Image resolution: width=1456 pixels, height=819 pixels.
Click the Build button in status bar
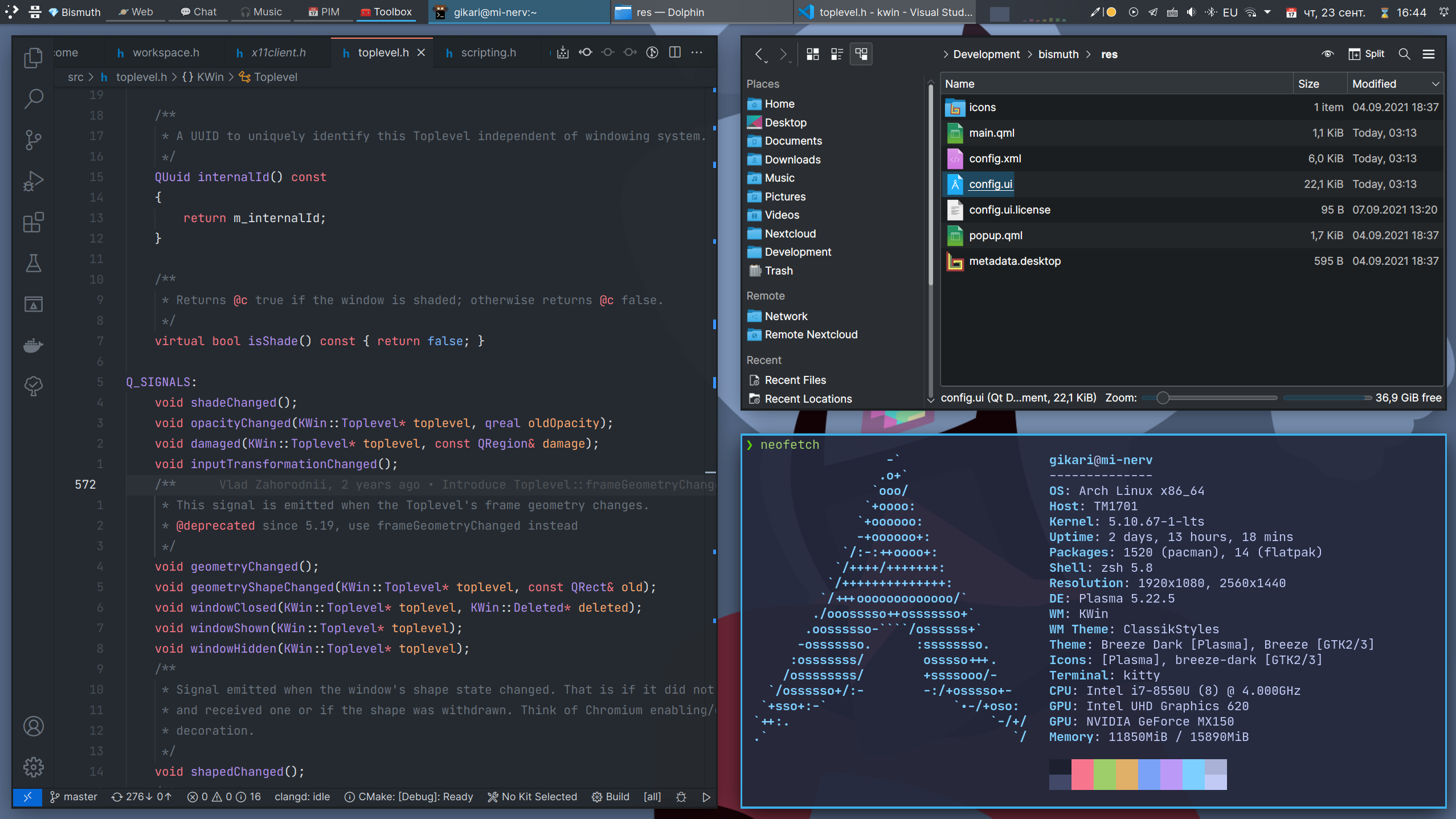pyautogui.click(x=611, y=797)
